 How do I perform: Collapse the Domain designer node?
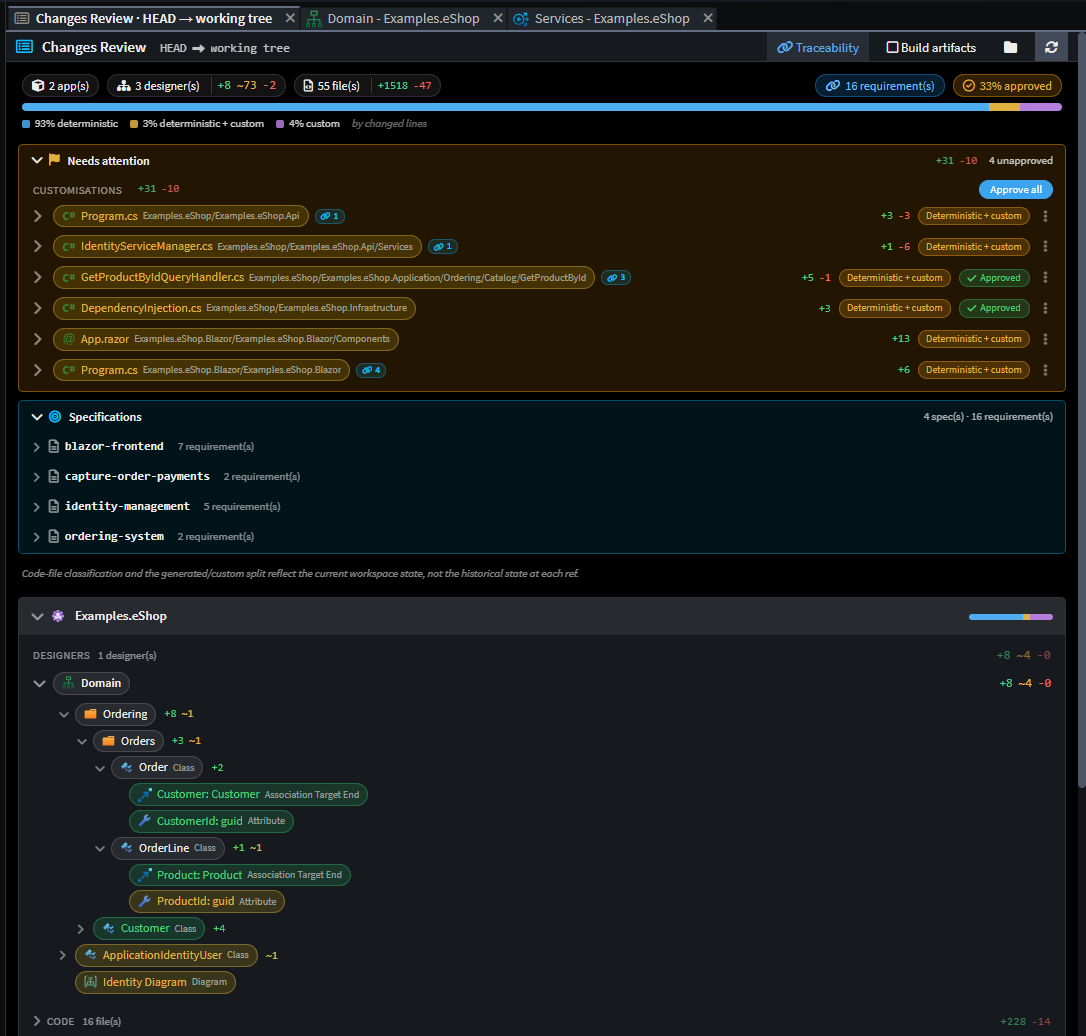tap(39, 684)
